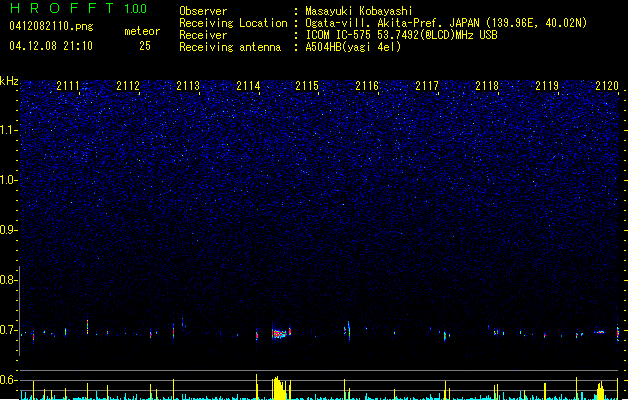
Task: Click the yellow intensity peak just before 2120
Action: coord(600,391)
